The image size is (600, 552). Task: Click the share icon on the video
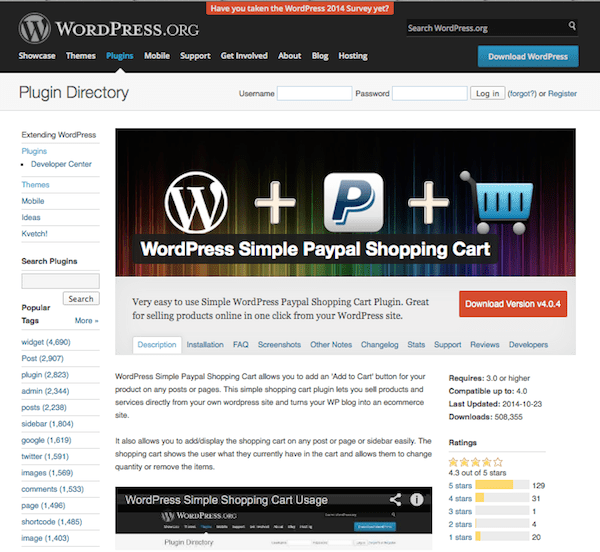pyautogui.click(x=396, y=499)
